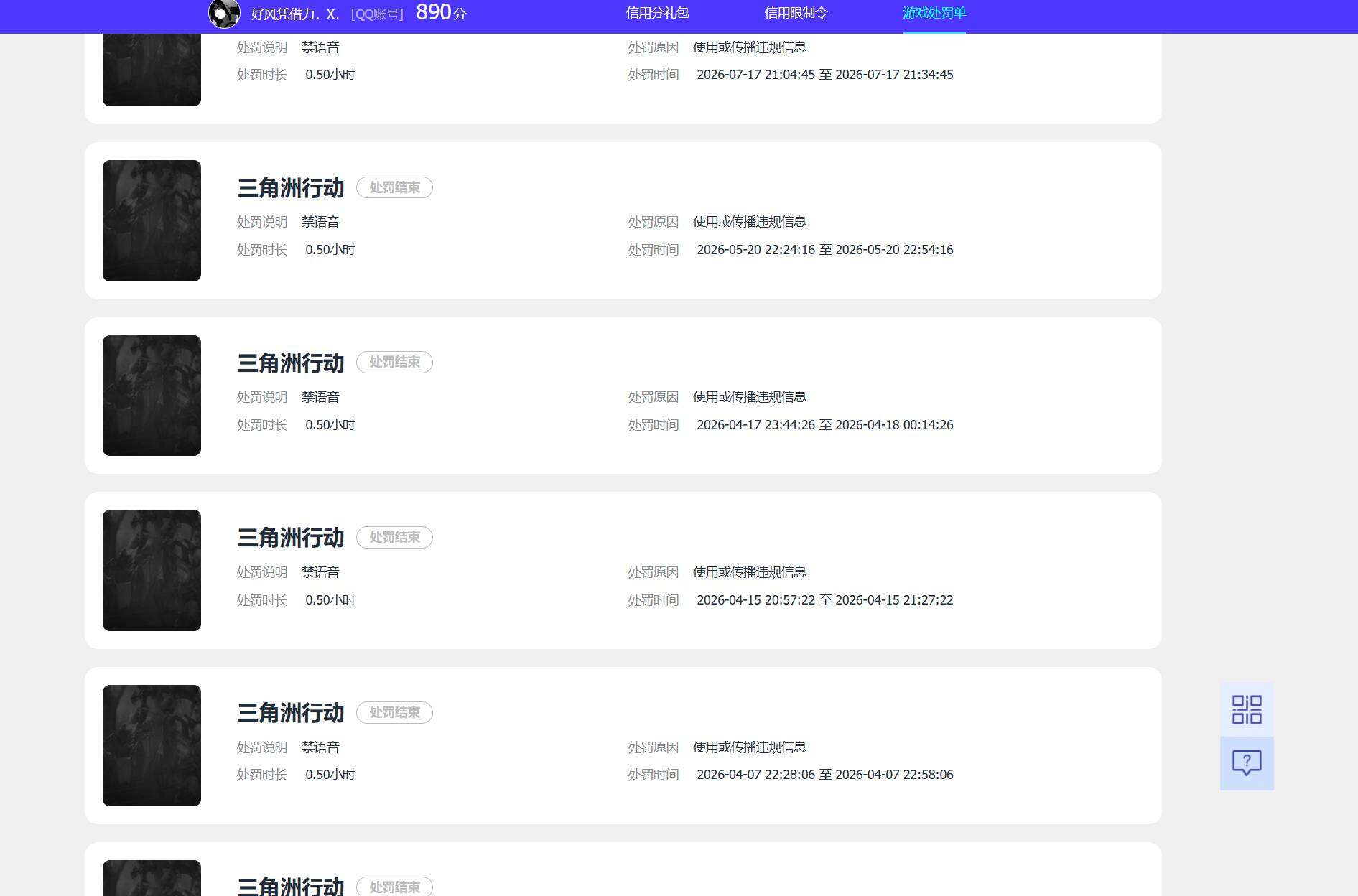
Task: Click 三角洲行动 title on the 2026-04-15 record
Action: (x=291, y=538)
